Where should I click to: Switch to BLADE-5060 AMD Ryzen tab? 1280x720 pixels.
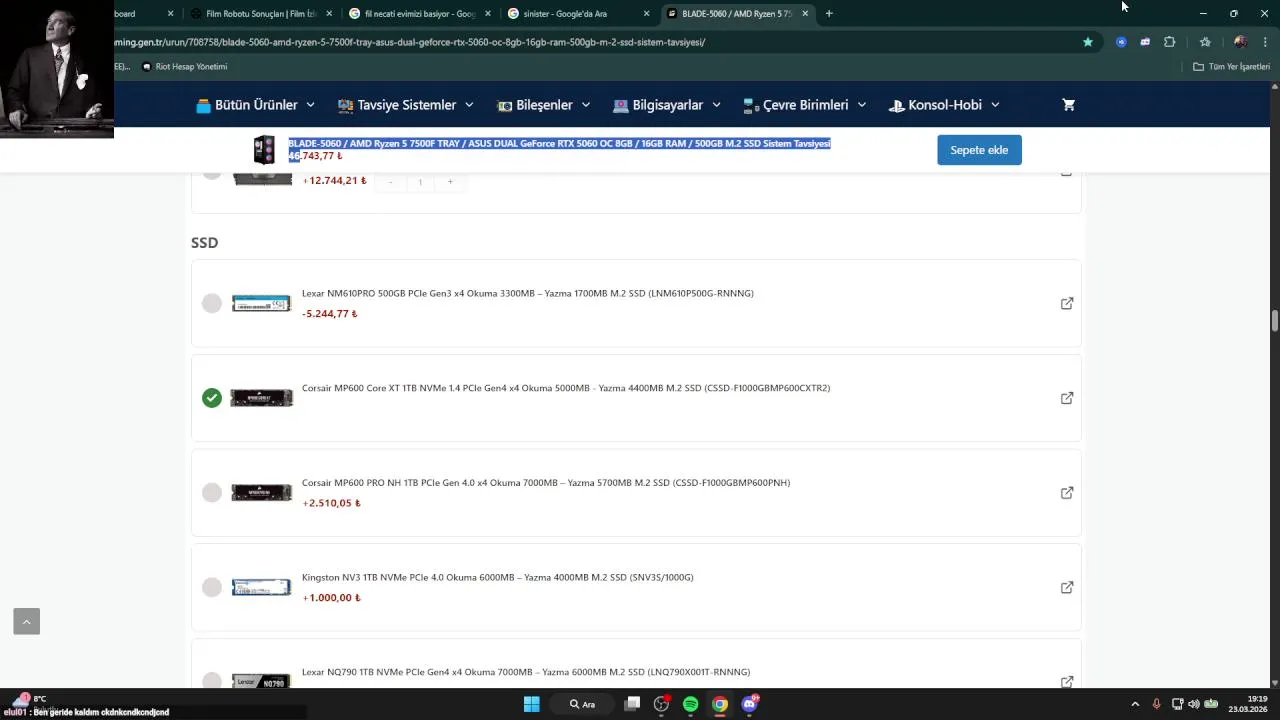point(737,14)
